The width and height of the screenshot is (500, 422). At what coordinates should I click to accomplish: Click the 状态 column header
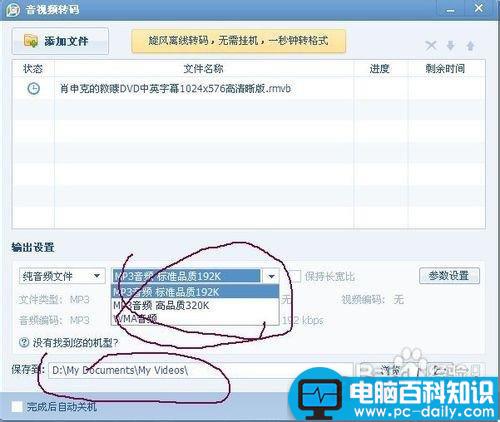33,69
